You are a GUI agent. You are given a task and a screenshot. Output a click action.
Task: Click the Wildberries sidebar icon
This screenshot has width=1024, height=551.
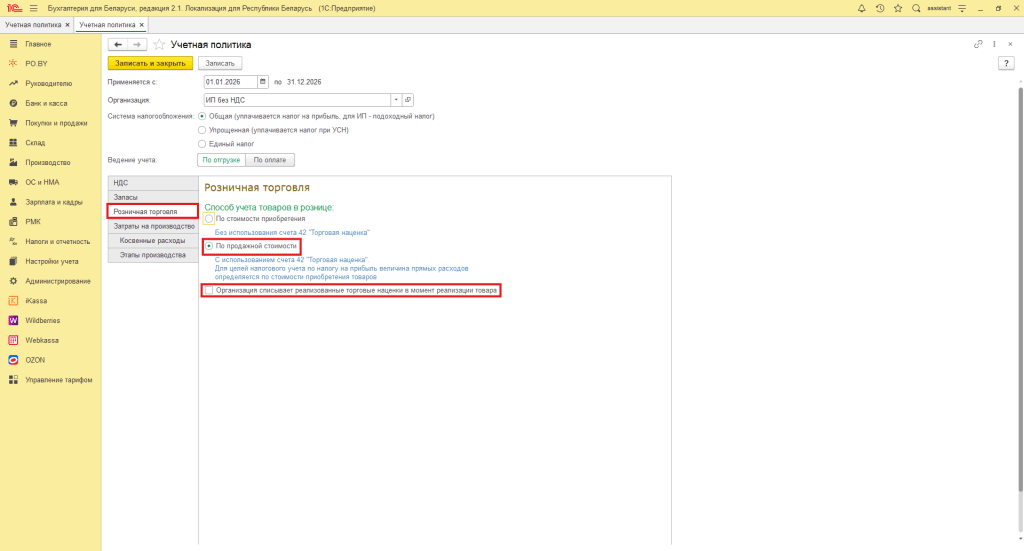[14, 320]
